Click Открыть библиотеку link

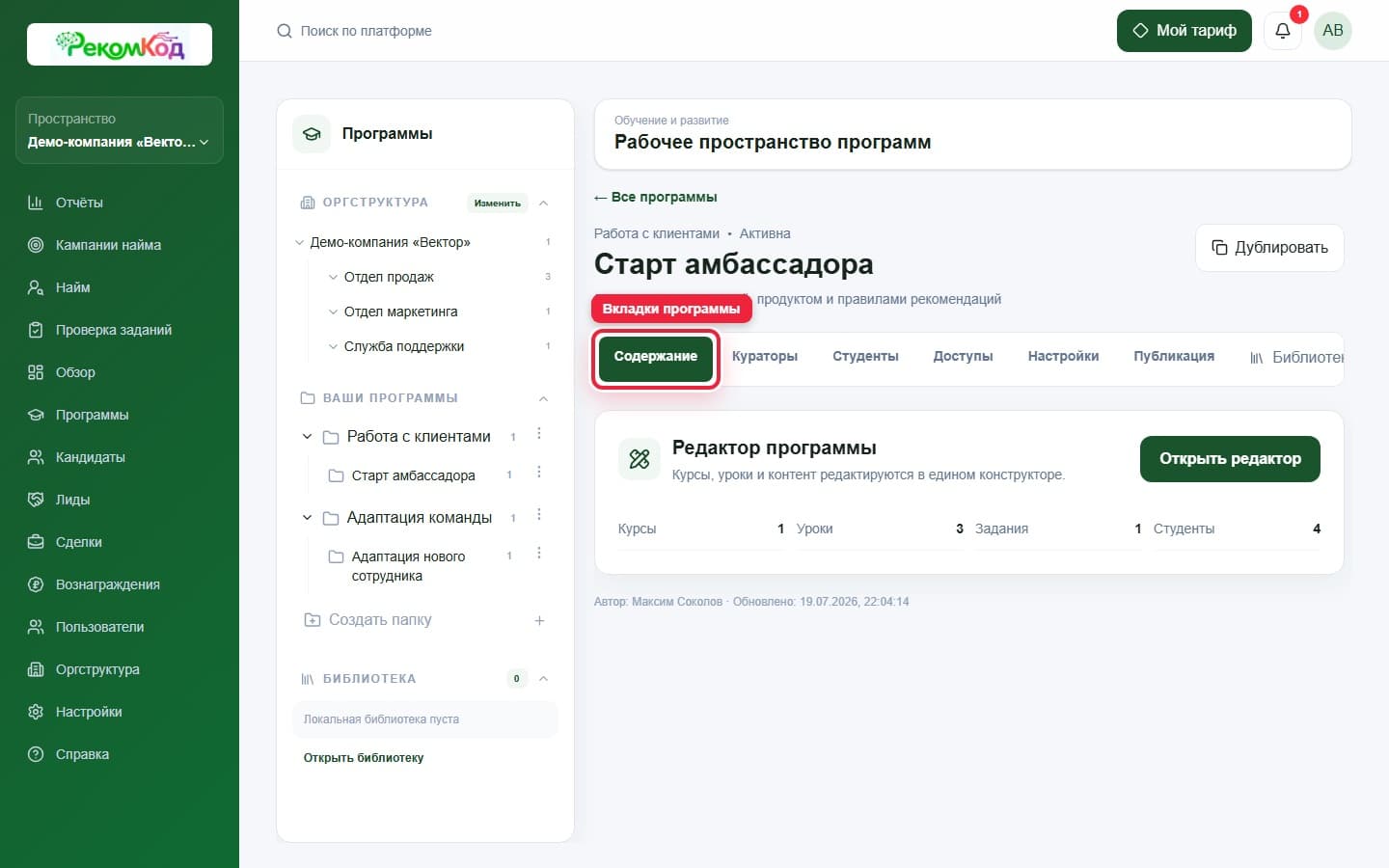(x=364, y=758)
